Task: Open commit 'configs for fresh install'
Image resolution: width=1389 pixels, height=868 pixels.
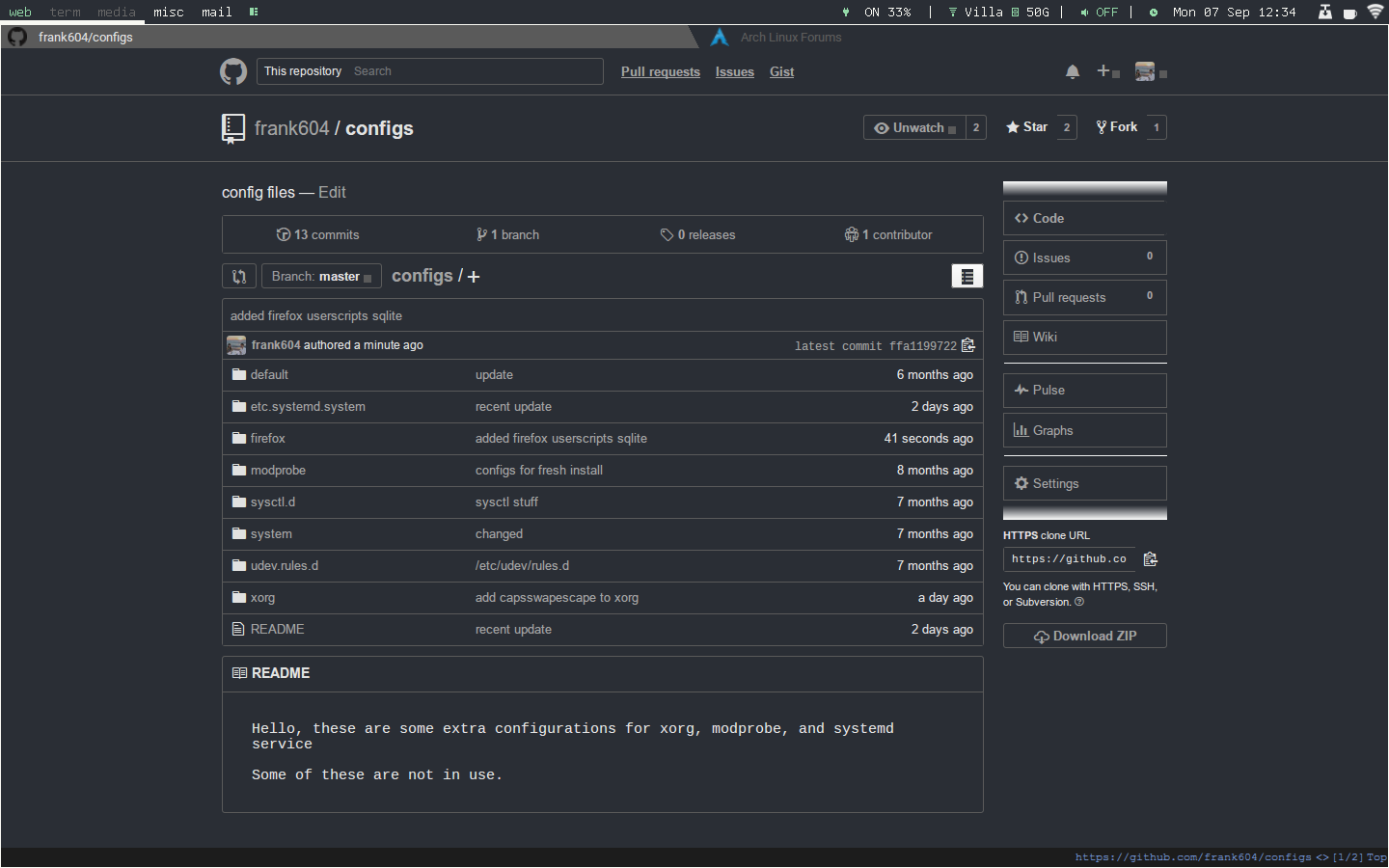Action: pyautogui.click(x=539, y=470)
